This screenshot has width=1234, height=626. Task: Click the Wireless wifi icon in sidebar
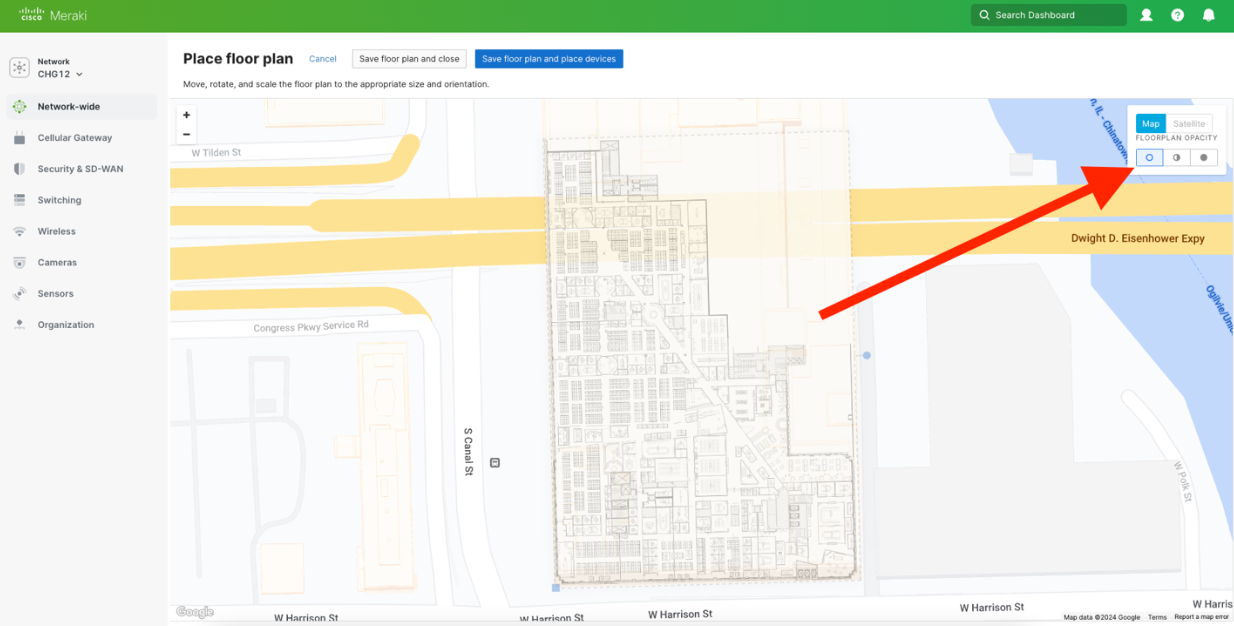(x=19, y=231)
